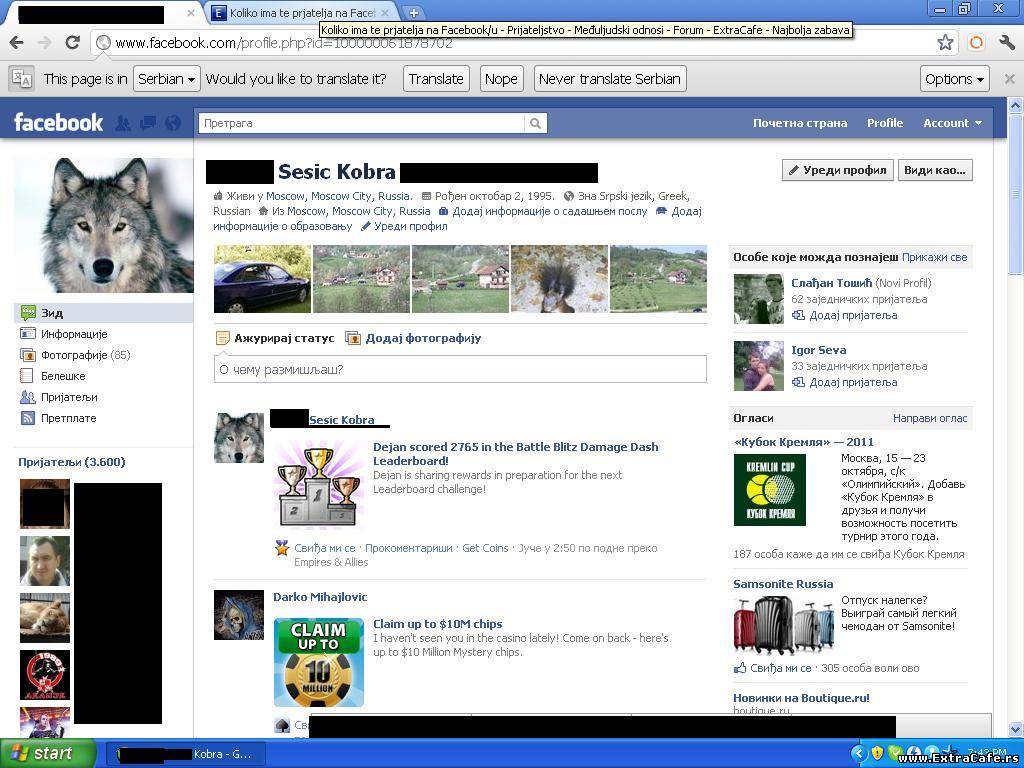
Task: Open the Windows start button
Action: click(x=47, y=753)
